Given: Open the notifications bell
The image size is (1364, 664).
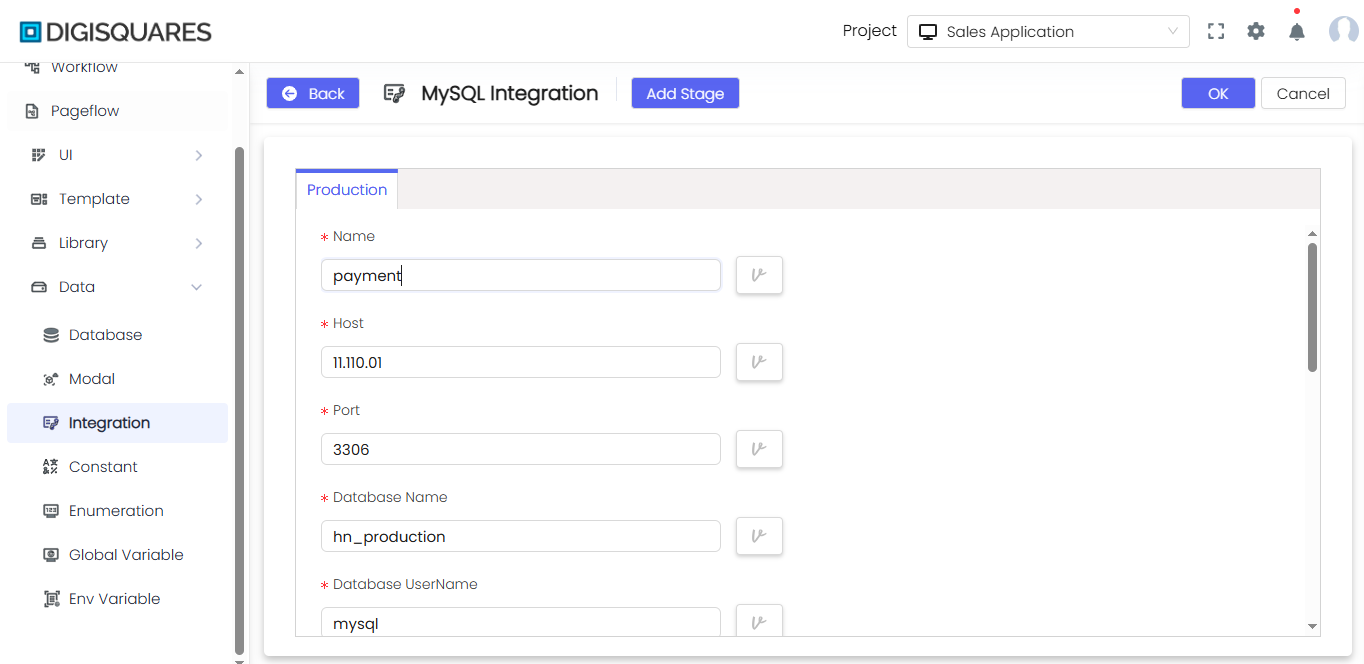Looking at the screenshot, I should (1297, 31).
